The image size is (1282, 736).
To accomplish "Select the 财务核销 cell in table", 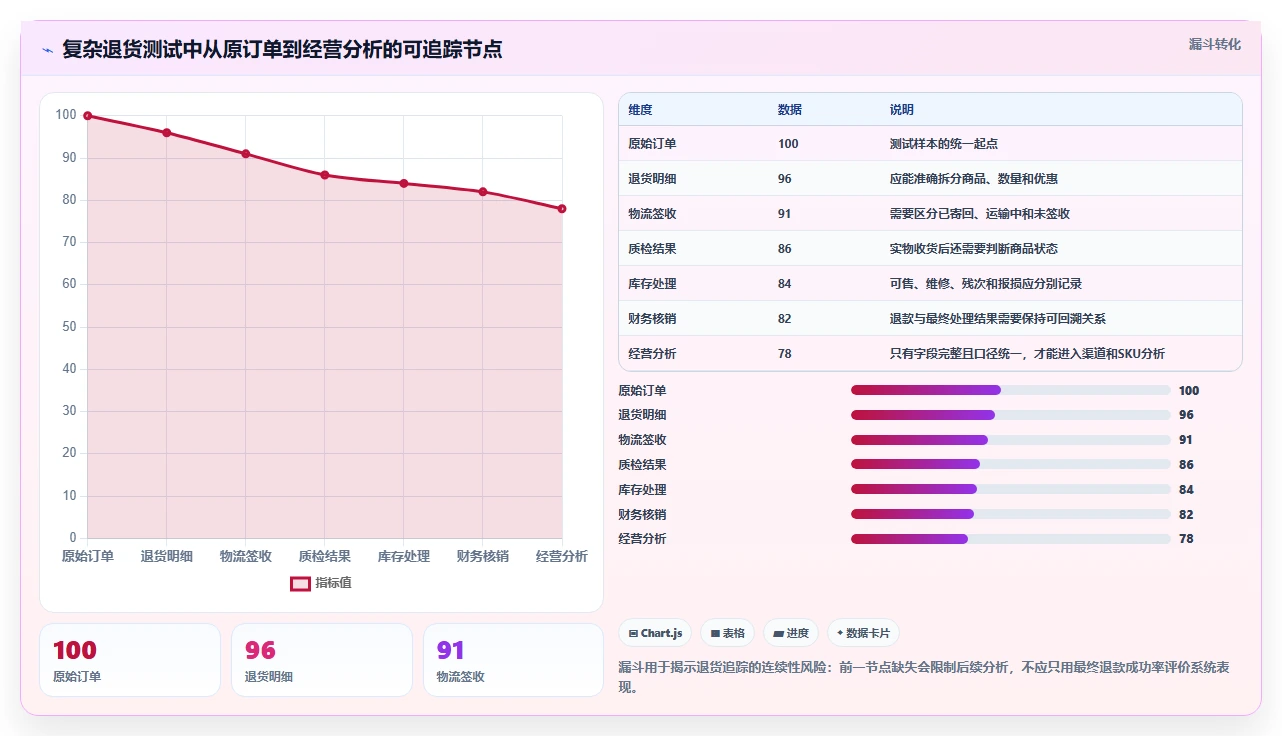I will coord(694,319).
